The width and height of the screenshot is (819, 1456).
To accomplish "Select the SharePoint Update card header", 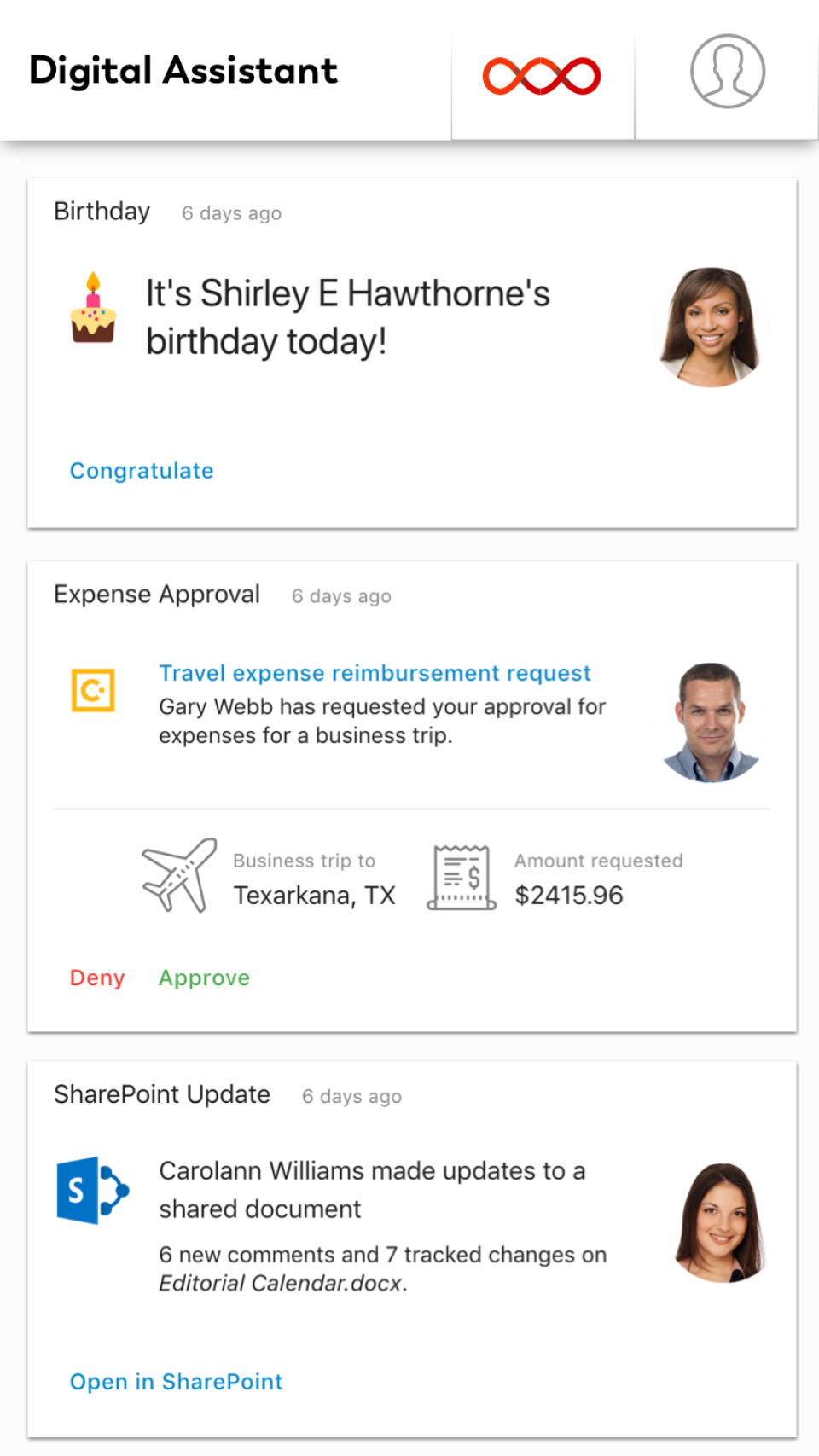I will click(162, 1094).
